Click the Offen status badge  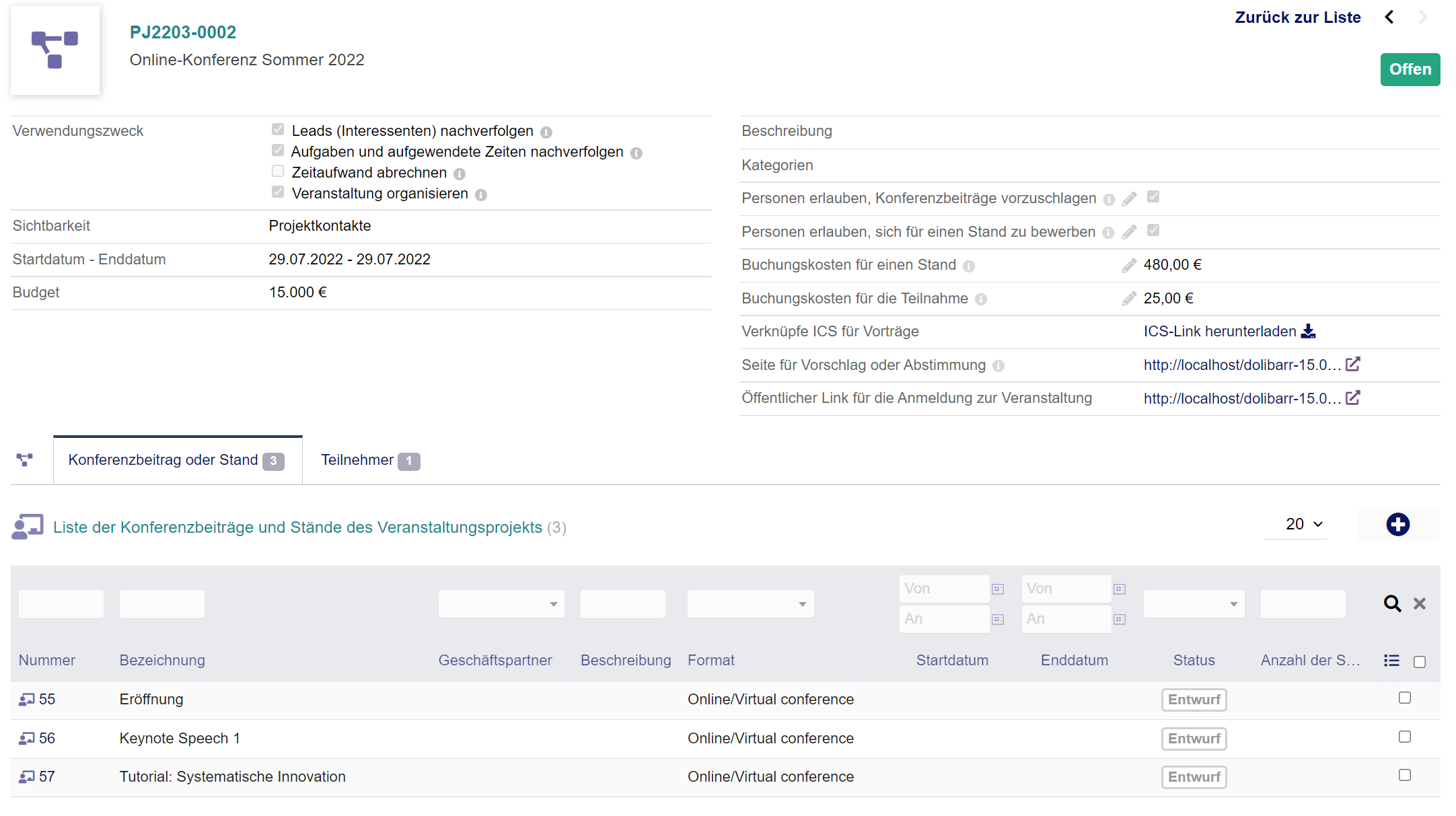1410,69
